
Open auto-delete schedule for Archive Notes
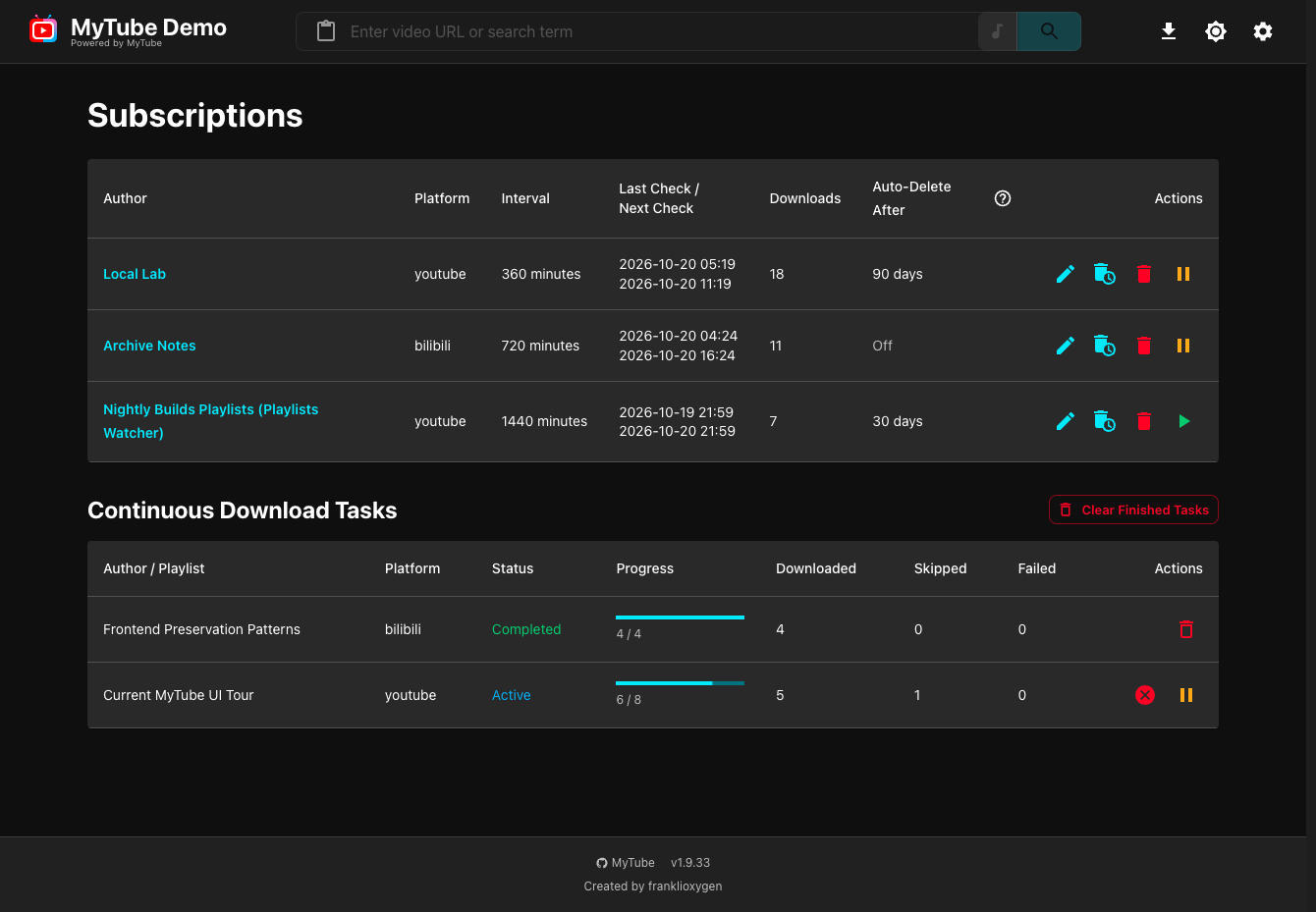click(1105, 346)
